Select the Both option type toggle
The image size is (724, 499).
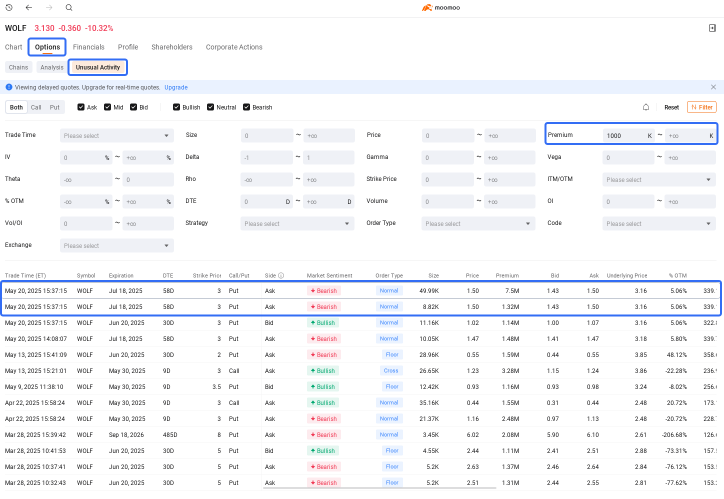(x=16, y=107)
